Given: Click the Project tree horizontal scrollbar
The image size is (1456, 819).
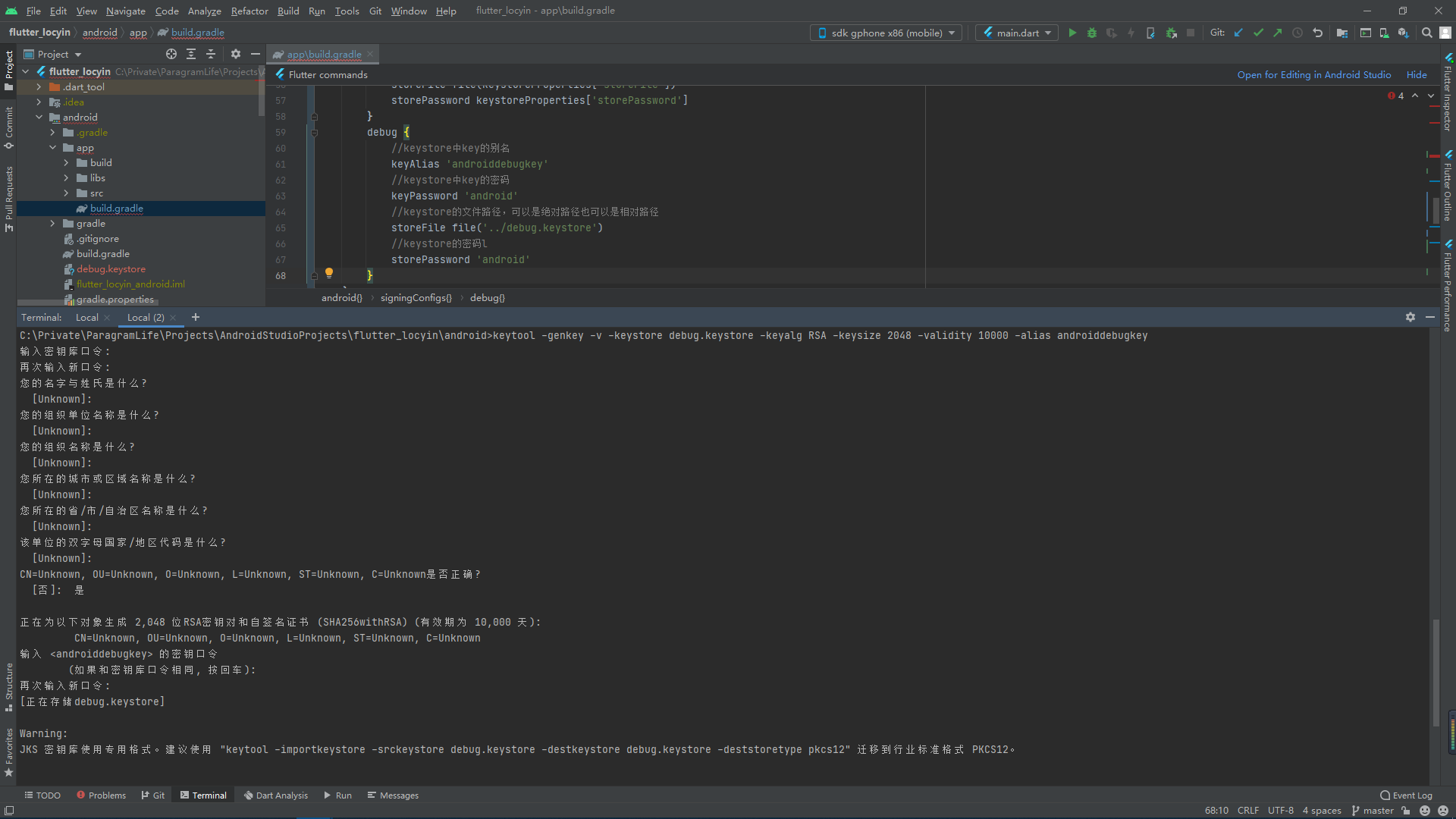Looking at the screenshot, I should [x=88, y=302].
